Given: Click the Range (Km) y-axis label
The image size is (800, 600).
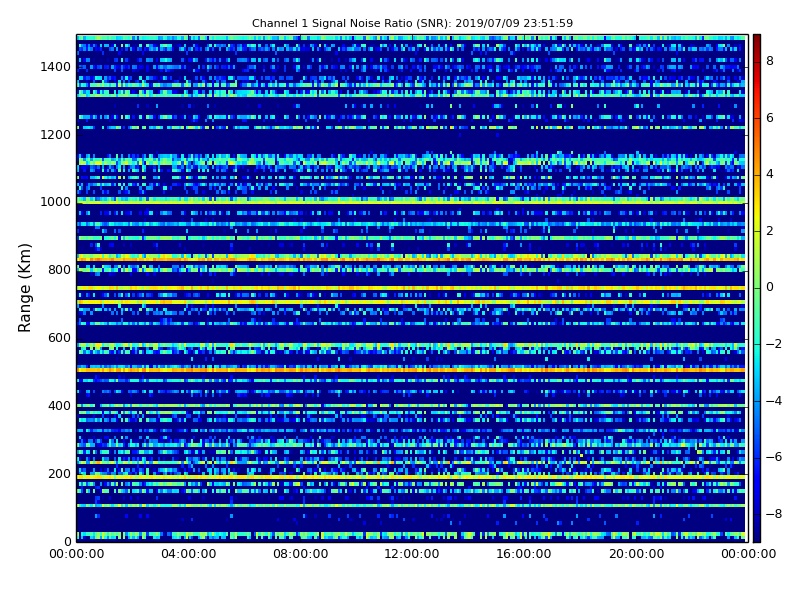Looking at the screenshot, I should 24,288.
